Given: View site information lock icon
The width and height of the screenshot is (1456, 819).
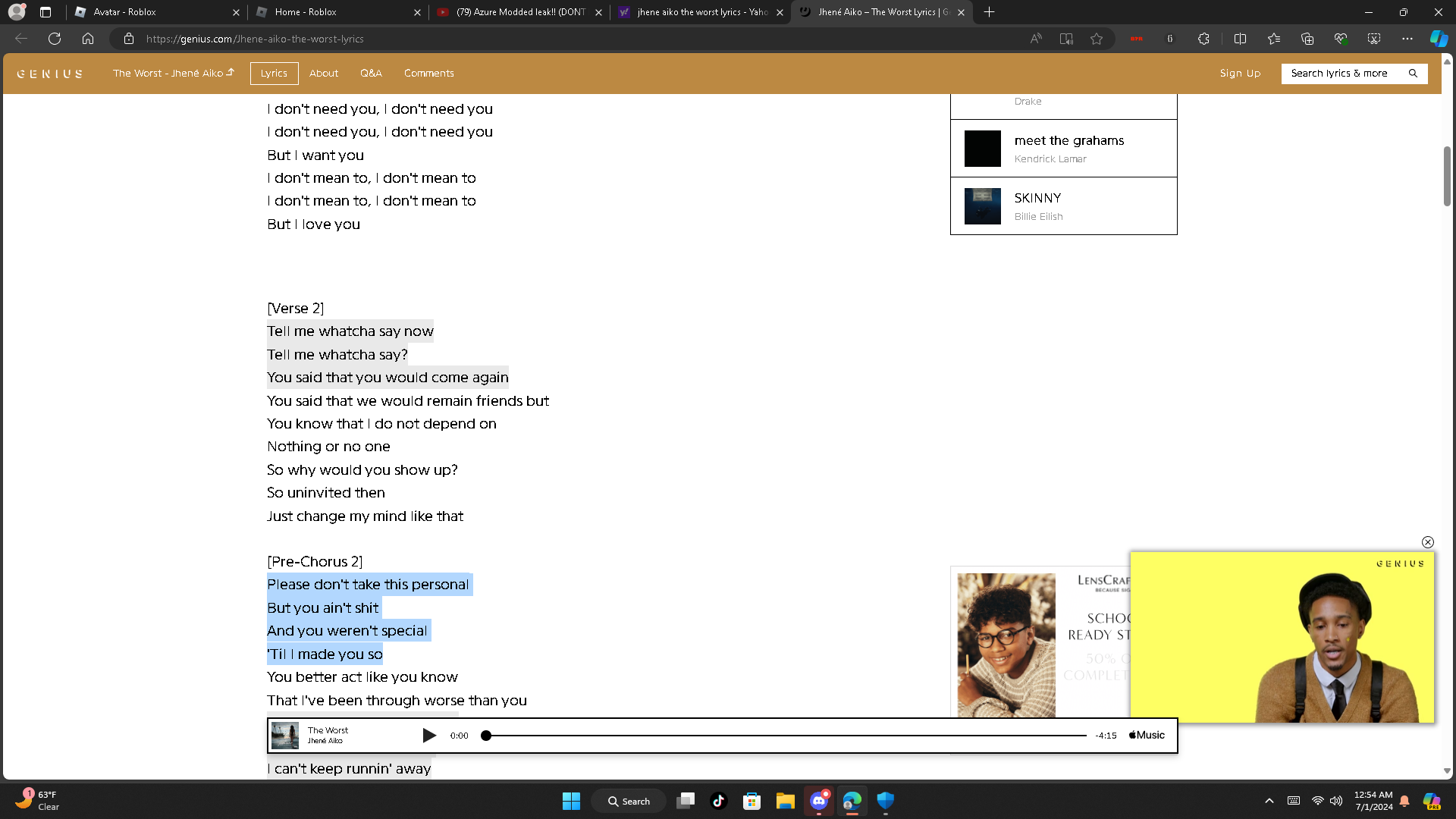Looking at the screenshot, I should pos(129,39).
